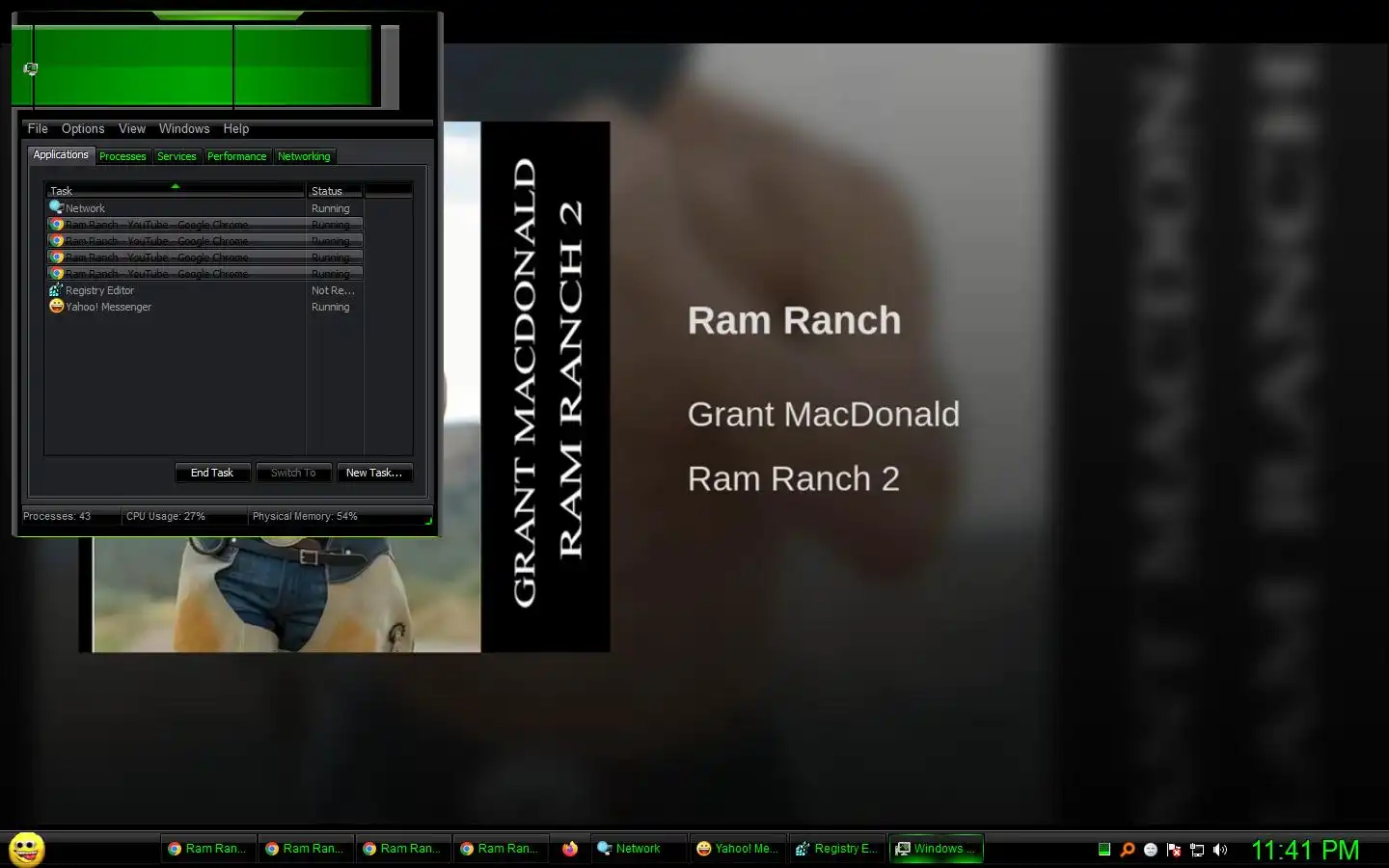Image resolution: width=1389 pixels, height=868 pixels.
Task: Click the network connection tray icon
Action: click(x=1197, y=850)
